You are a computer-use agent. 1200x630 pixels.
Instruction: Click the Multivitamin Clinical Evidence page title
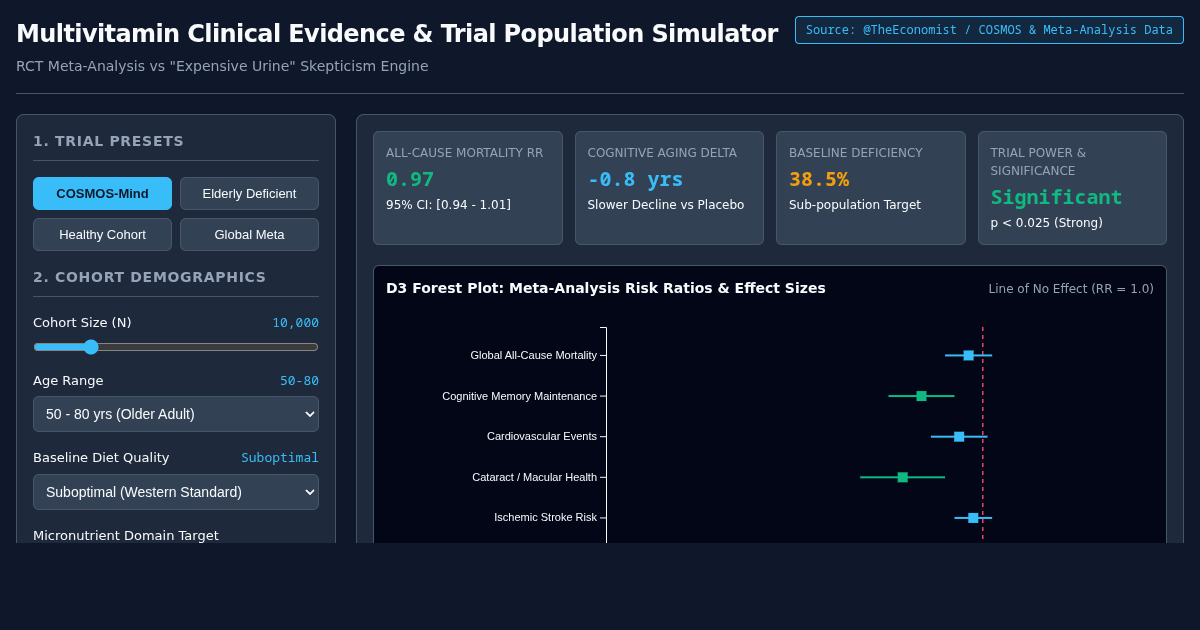point(397,33)
